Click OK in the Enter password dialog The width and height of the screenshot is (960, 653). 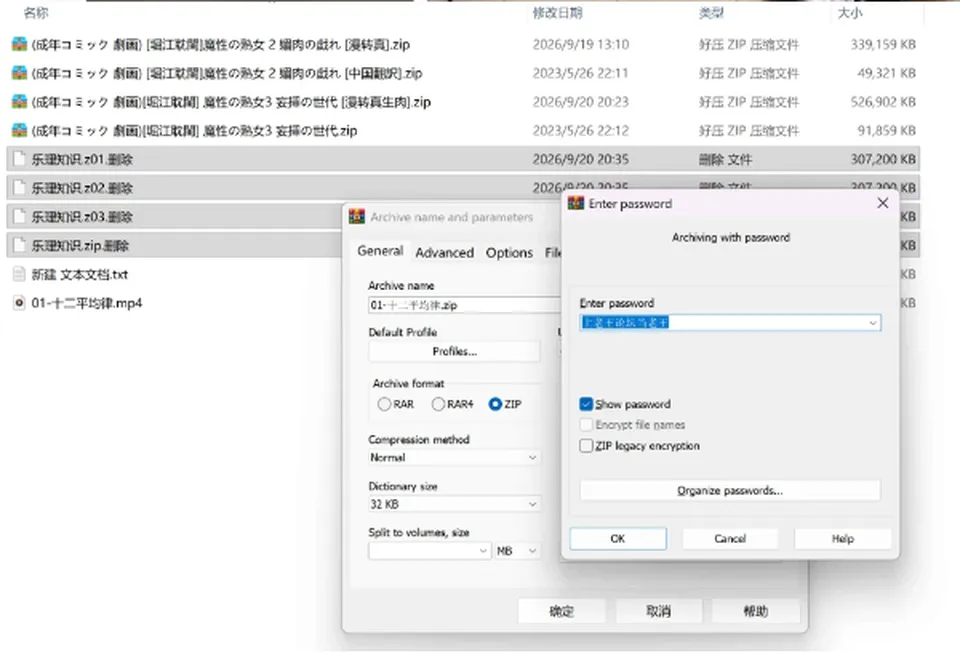(x=618, y=539)
